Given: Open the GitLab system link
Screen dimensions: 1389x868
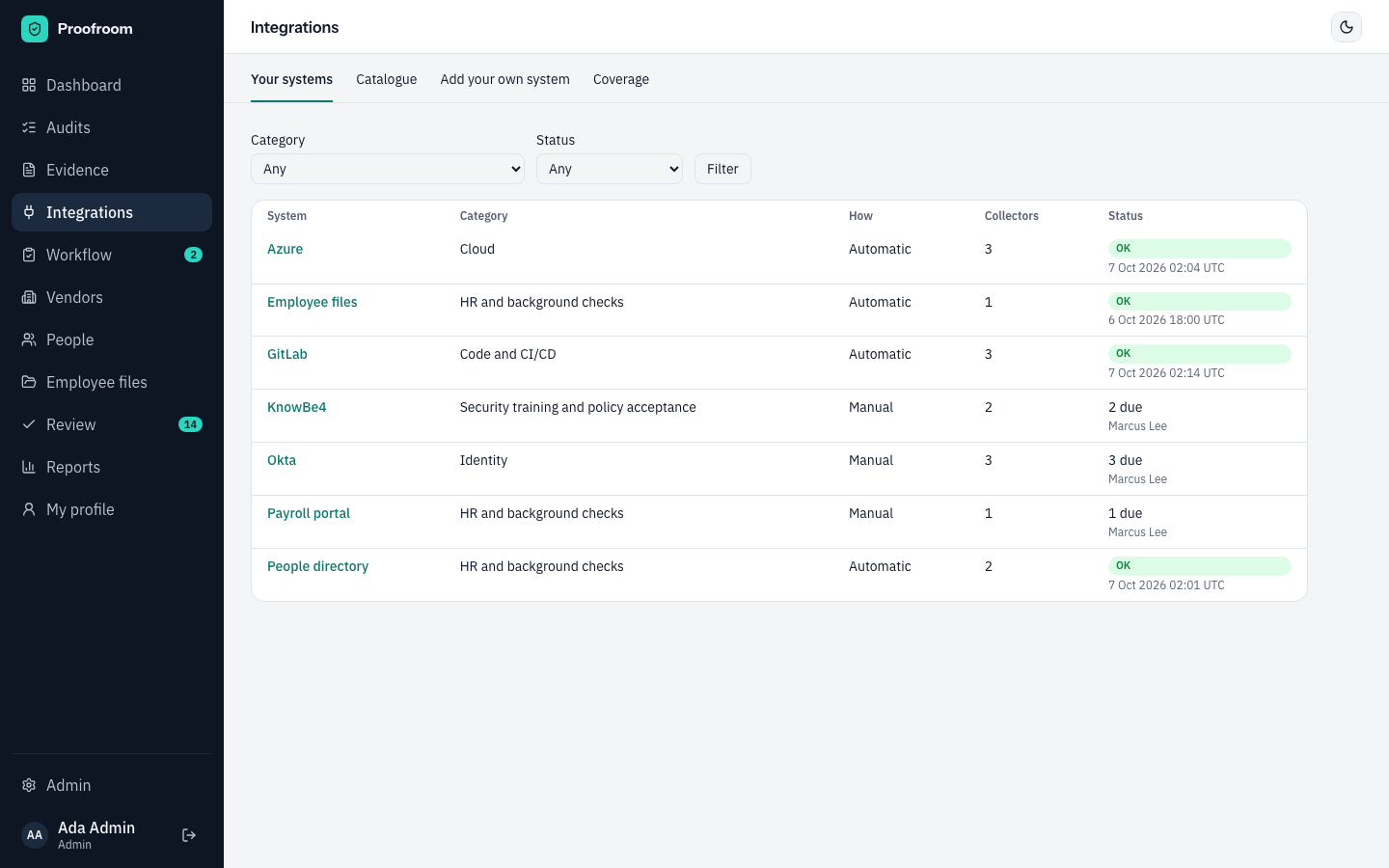Looking at the screenshot, I should pos(287,354).
